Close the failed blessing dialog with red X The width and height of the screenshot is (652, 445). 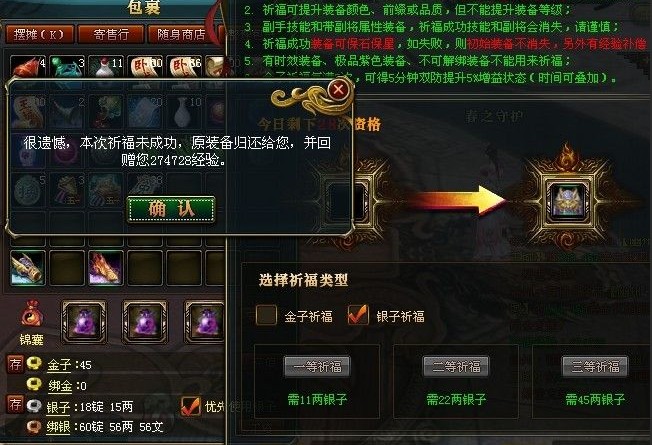[x=338, y=89]
